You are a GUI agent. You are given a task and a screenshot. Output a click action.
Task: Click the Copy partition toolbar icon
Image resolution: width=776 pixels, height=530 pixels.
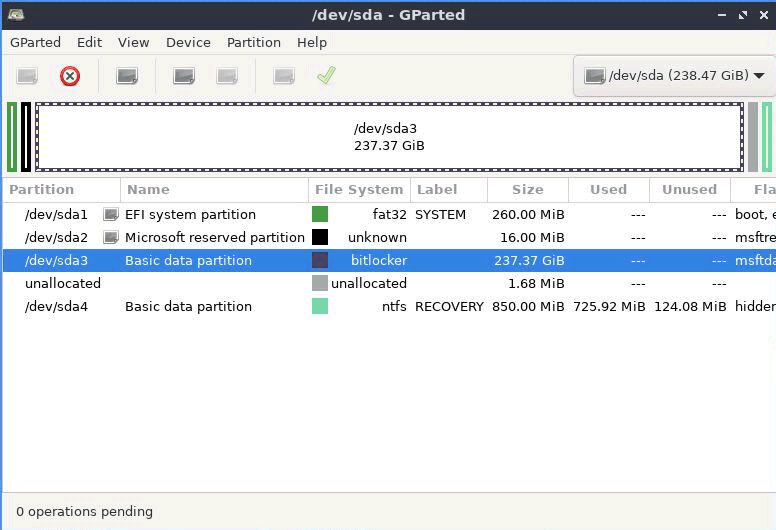184,76
